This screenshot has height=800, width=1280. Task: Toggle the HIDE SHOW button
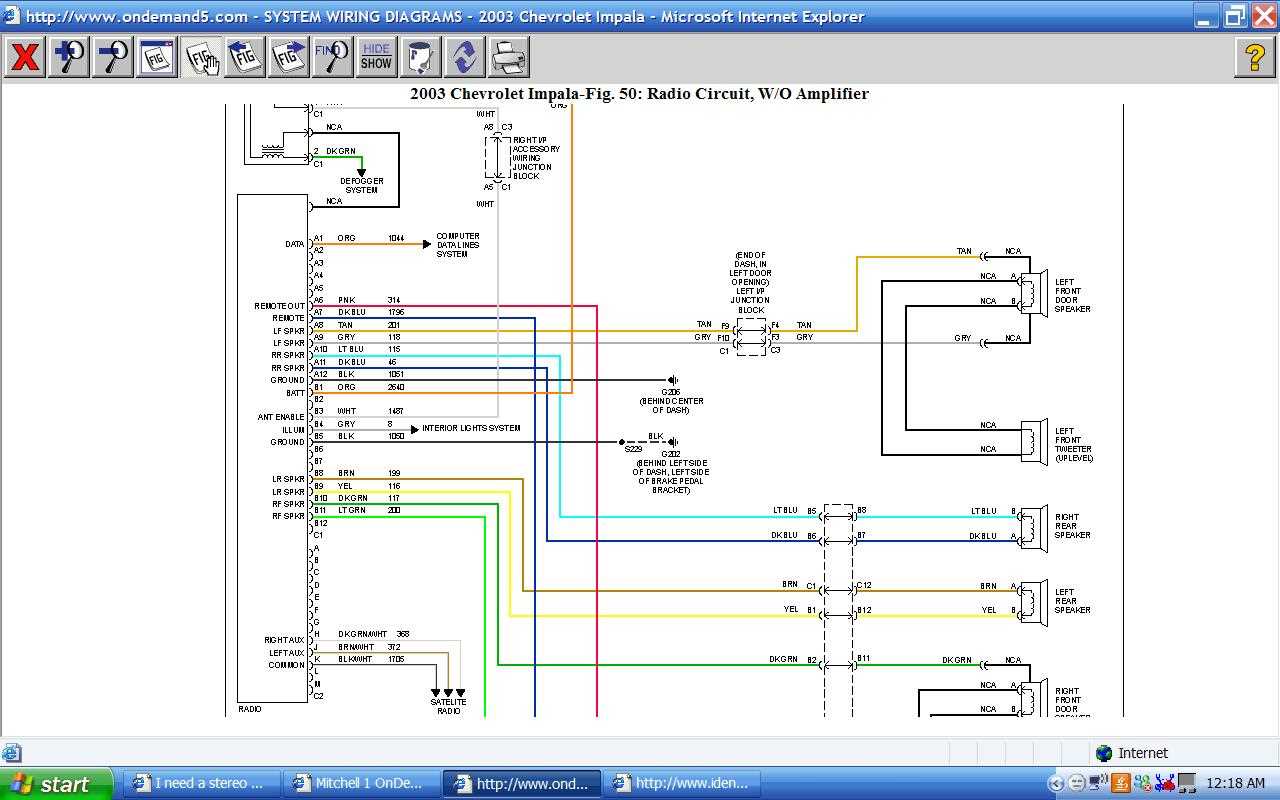(x=376, y=57)
